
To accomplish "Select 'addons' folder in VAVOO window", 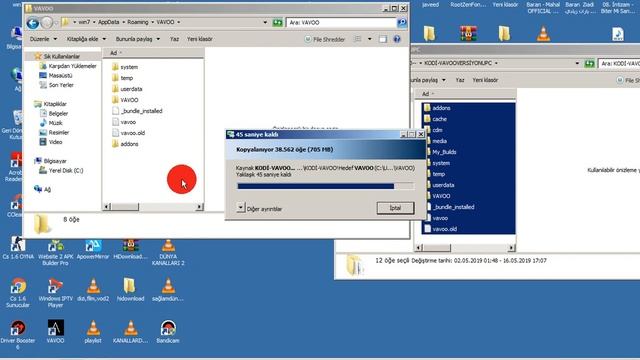I will tap(125, 144).
